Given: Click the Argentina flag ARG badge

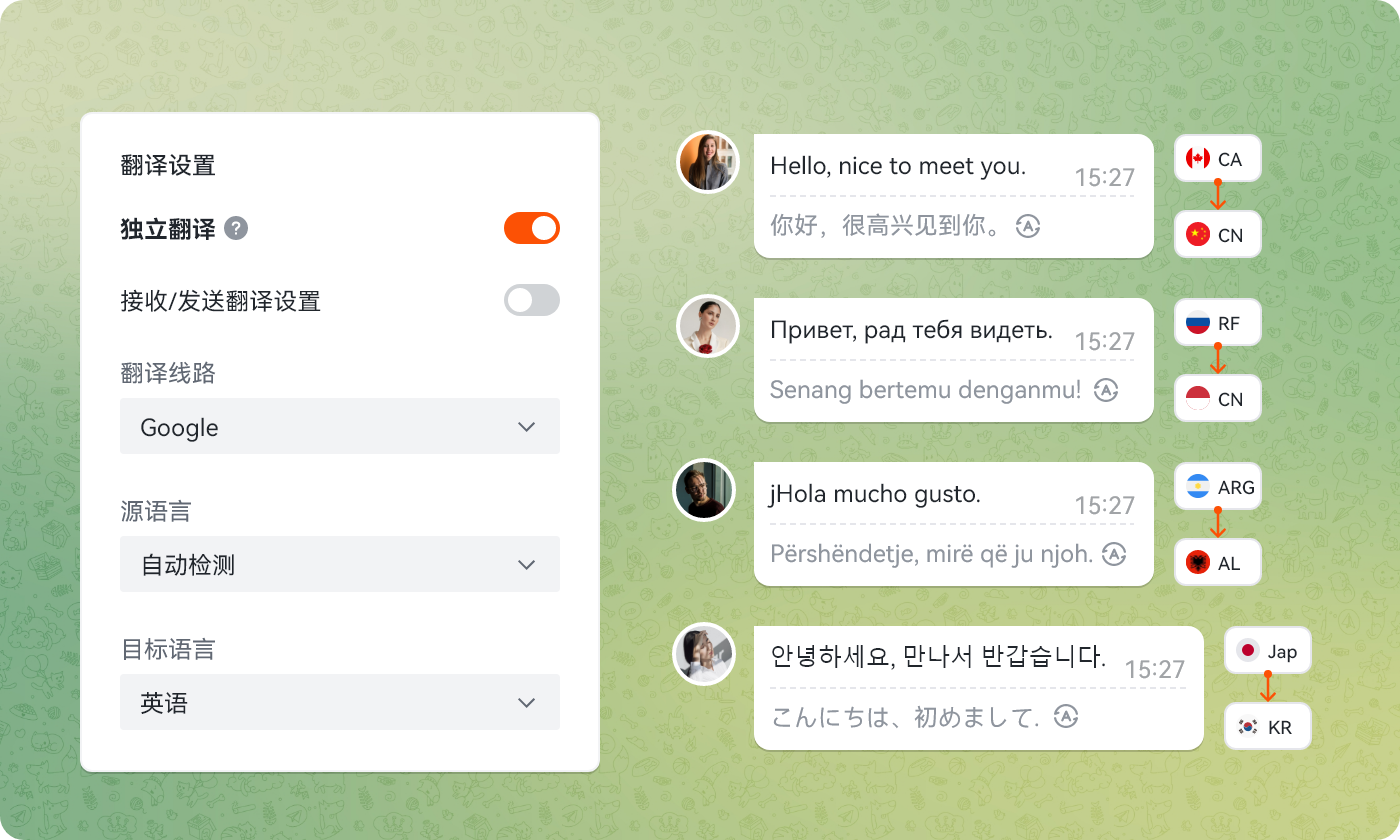Looking at the screenshot, I should pyautogui.click(x=1217, y=488).
